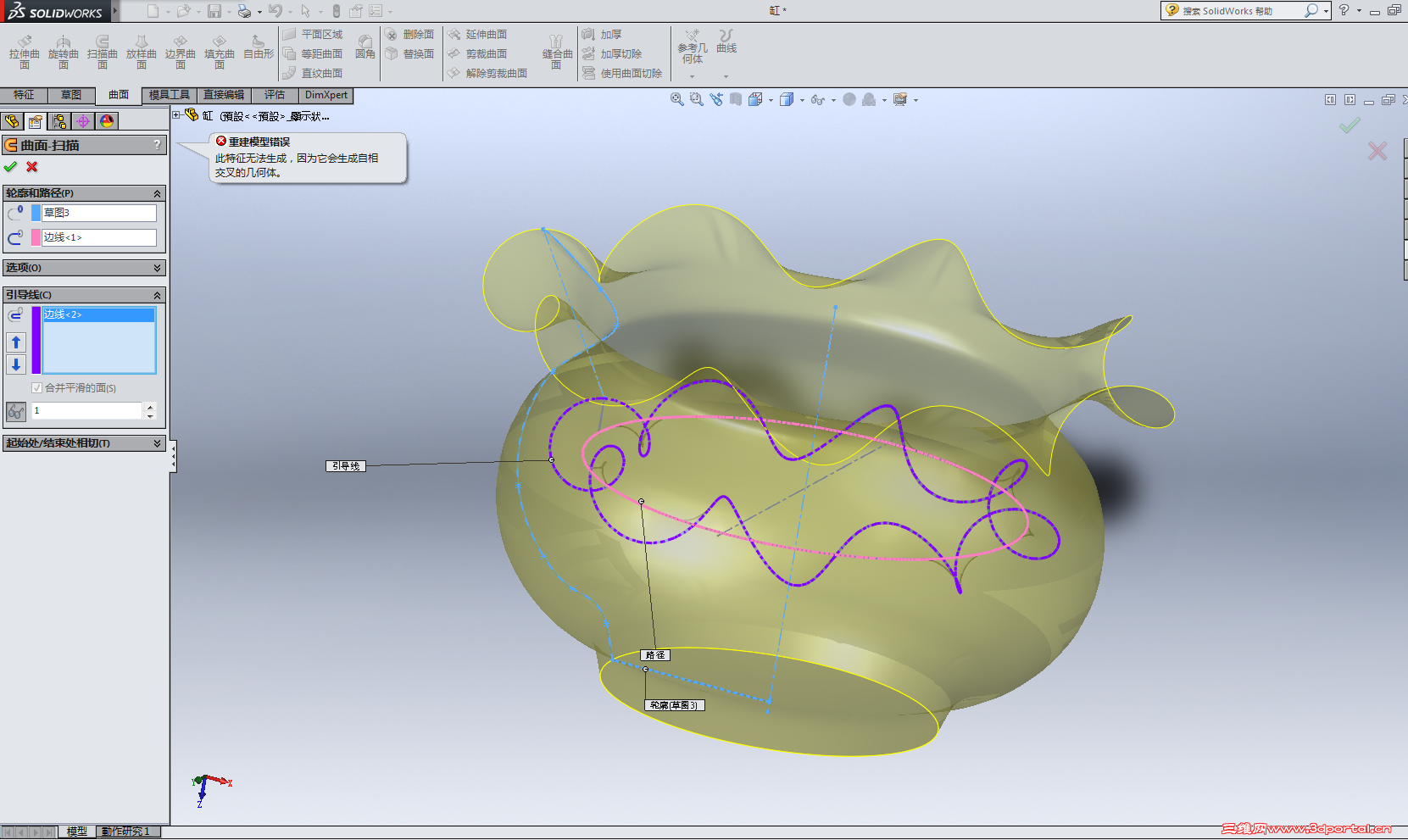1408x840 pixels.
Task: Select the Lofted Surface (放样曲面) tool
Action: (142, 53)
